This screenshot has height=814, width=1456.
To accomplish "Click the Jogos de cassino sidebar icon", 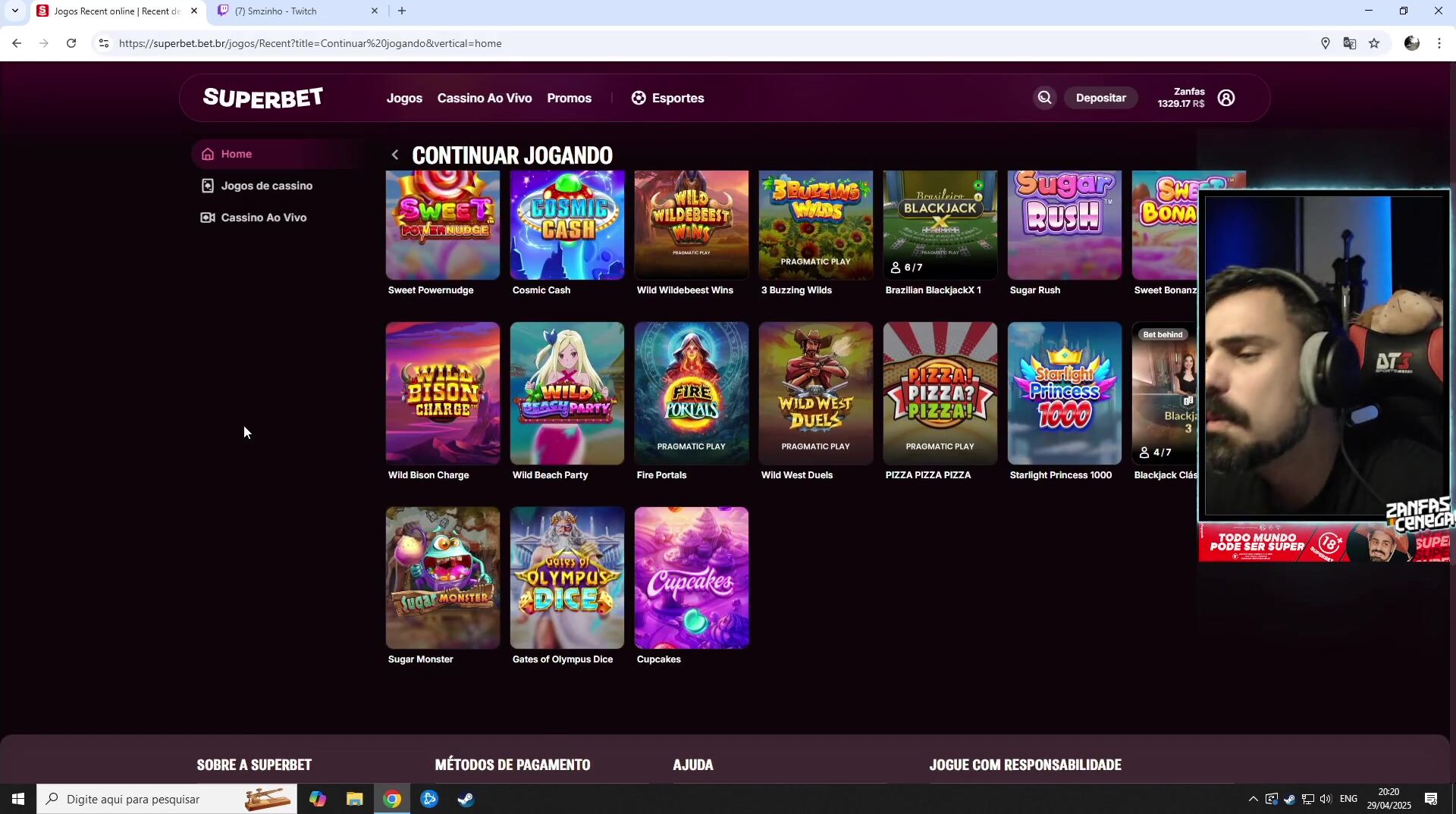I will [208, 186].
